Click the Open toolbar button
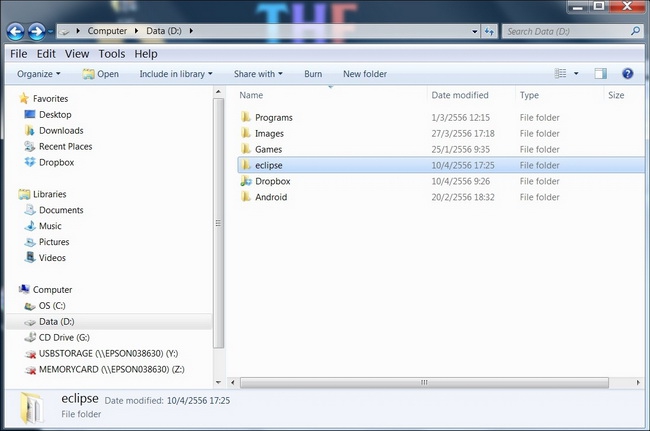 coord(101,74)
